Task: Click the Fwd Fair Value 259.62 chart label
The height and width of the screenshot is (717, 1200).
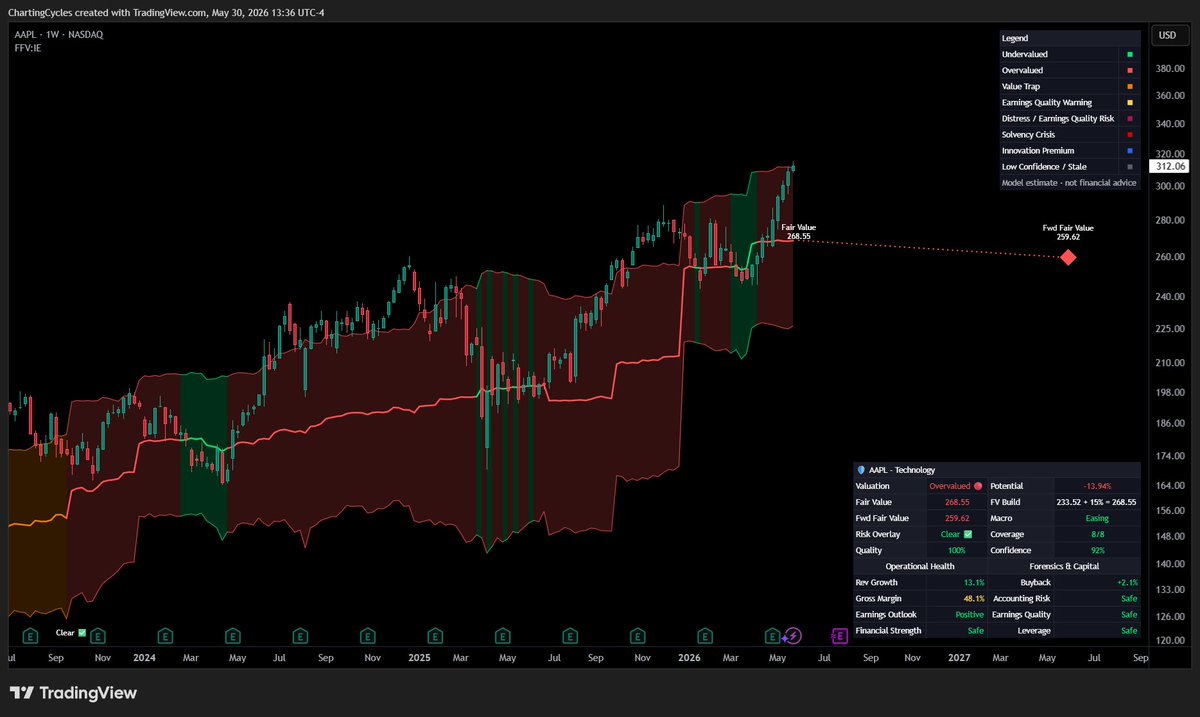Action: 1068,232
